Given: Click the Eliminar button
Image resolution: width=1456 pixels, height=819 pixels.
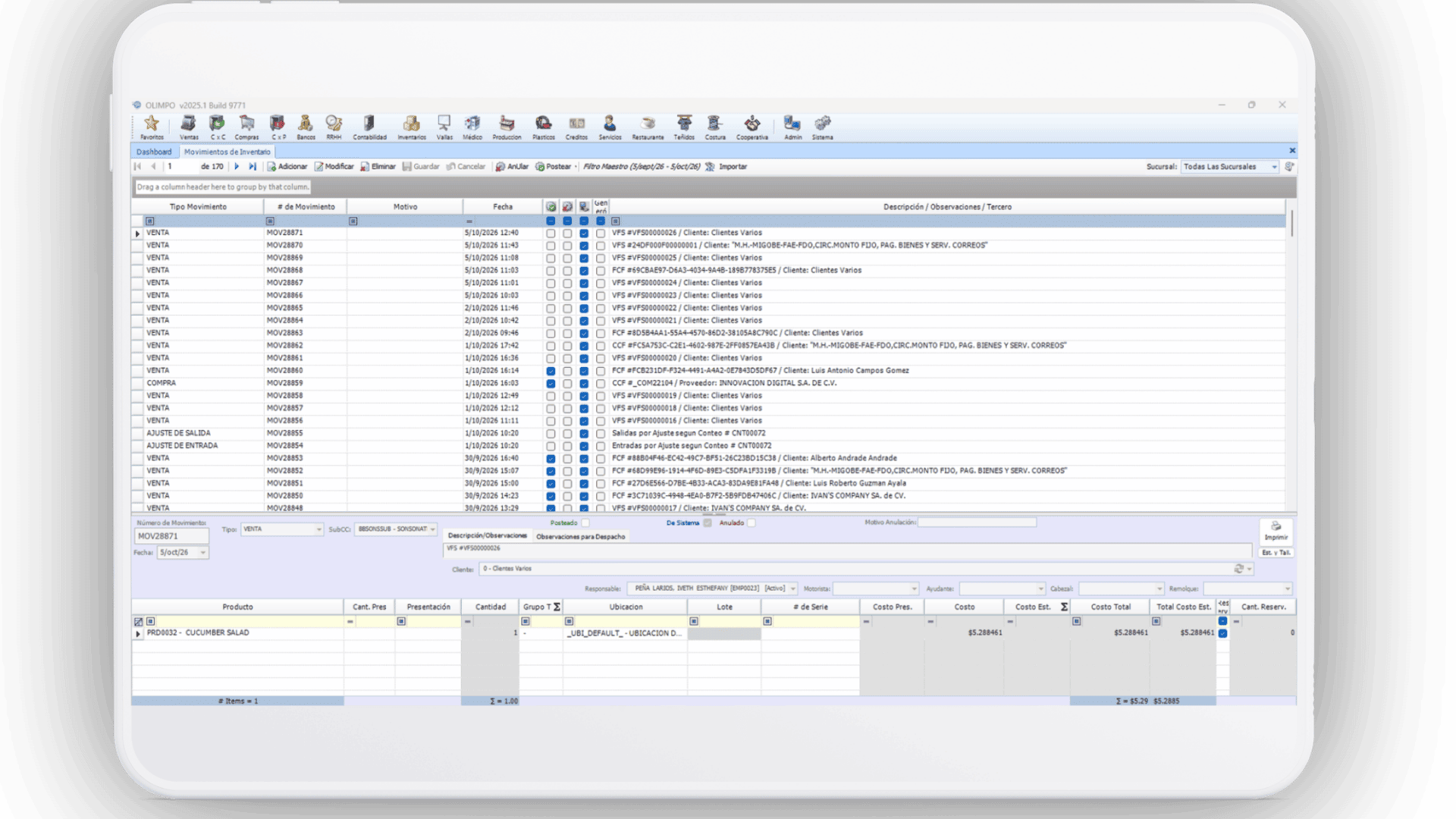Looking at the screenshot, I should point(378,167).
